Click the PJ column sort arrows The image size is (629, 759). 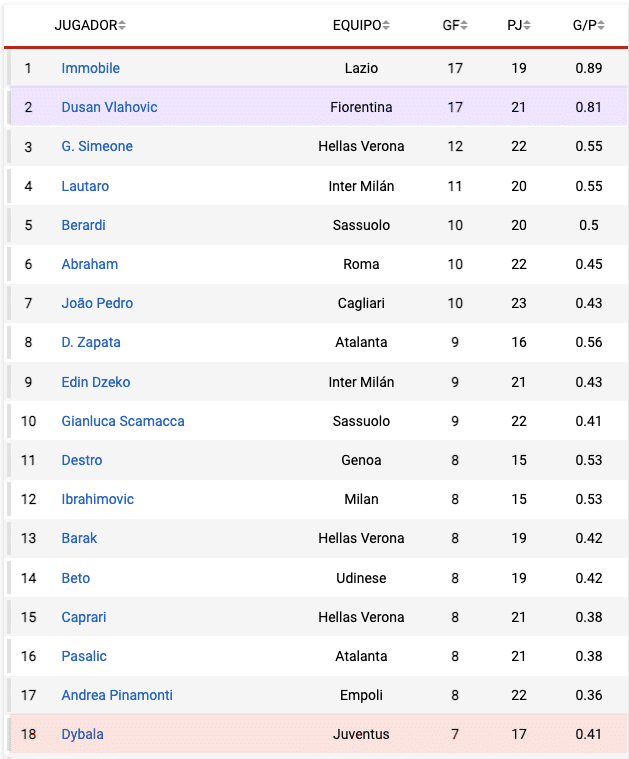527,25
